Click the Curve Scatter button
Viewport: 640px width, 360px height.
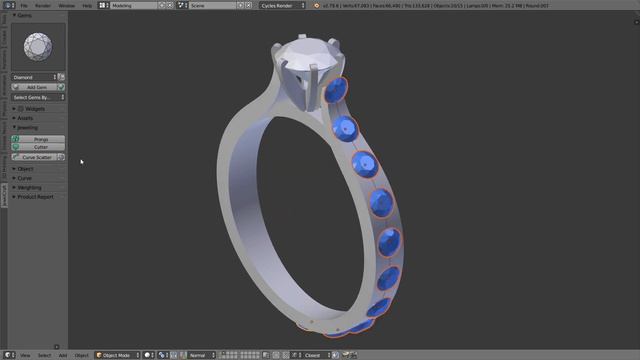click(x=34, y=157)
